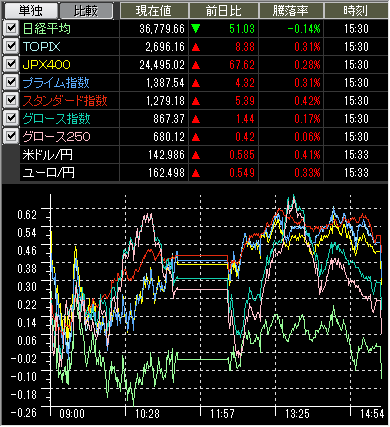Uncheck the 日経平均 checkbox

11,28
